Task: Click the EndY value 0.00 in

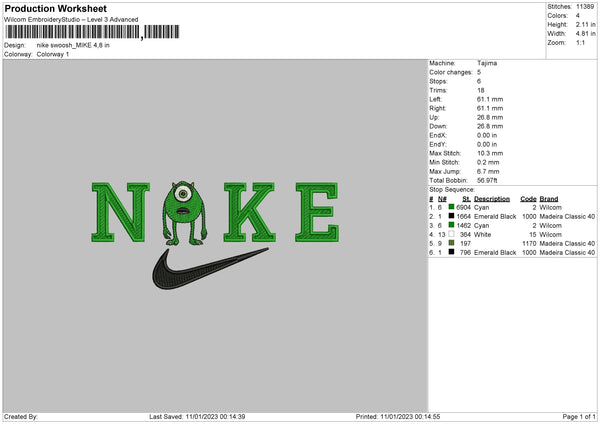Action: pos(487,144)
